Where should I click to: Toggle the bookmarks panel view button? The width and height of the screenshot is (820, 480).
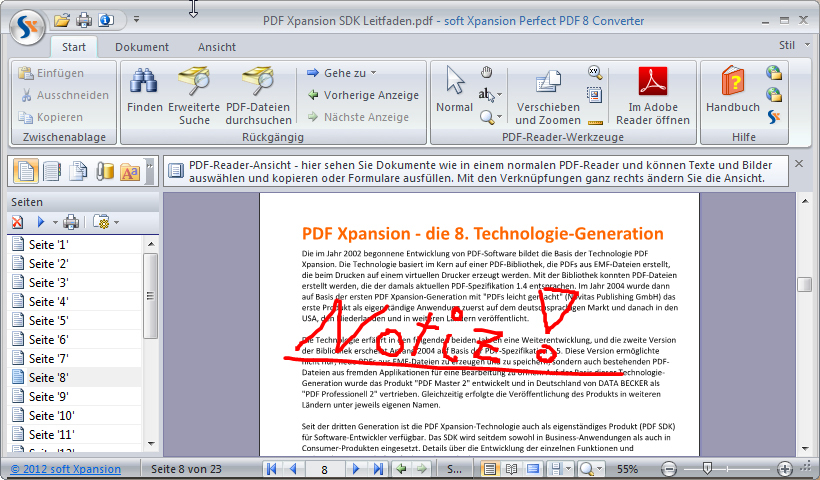pos(52,171)
